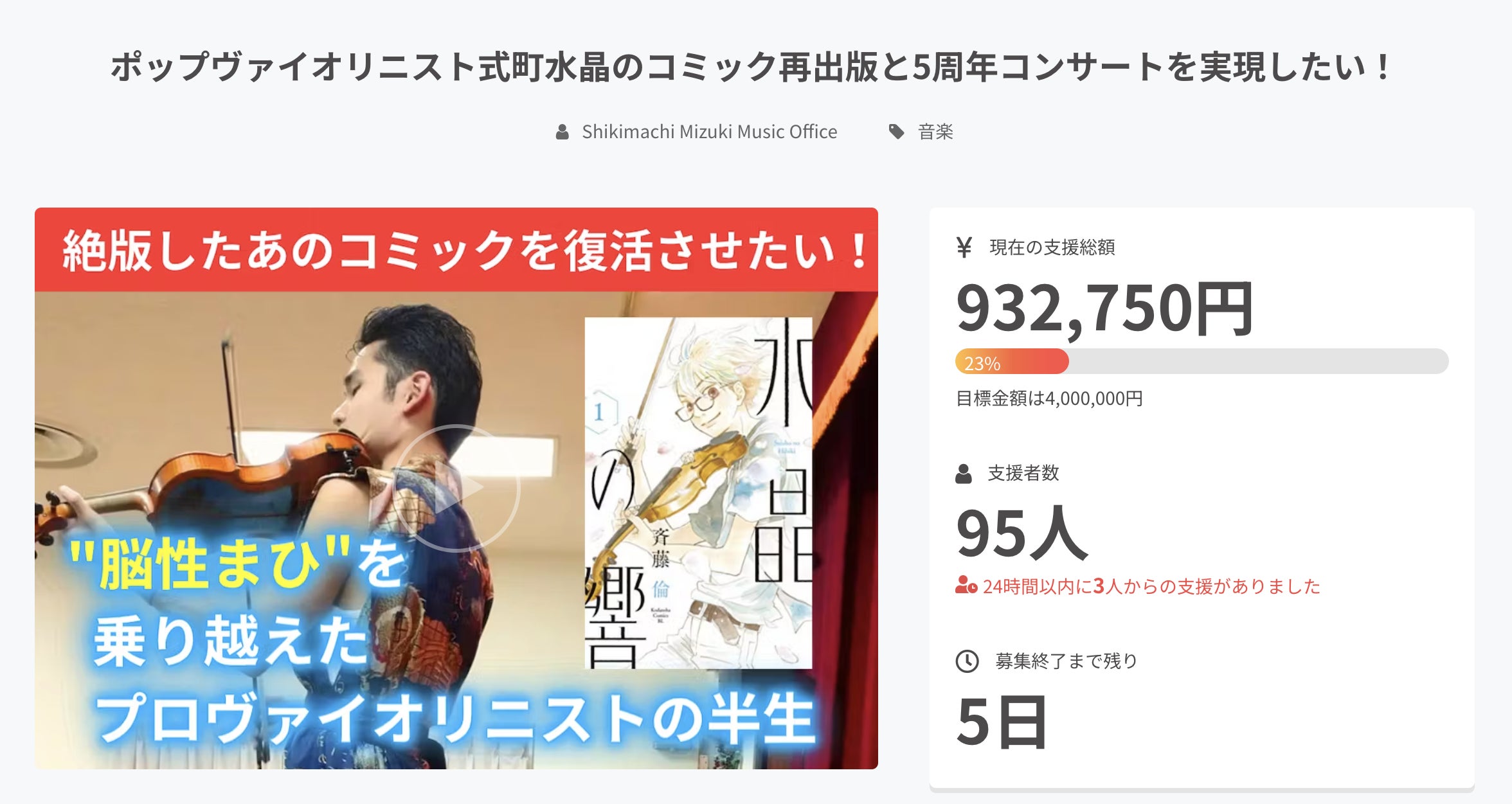
Task: Click the 5日 remaining days figure
Action: [x=1002, y=722]
